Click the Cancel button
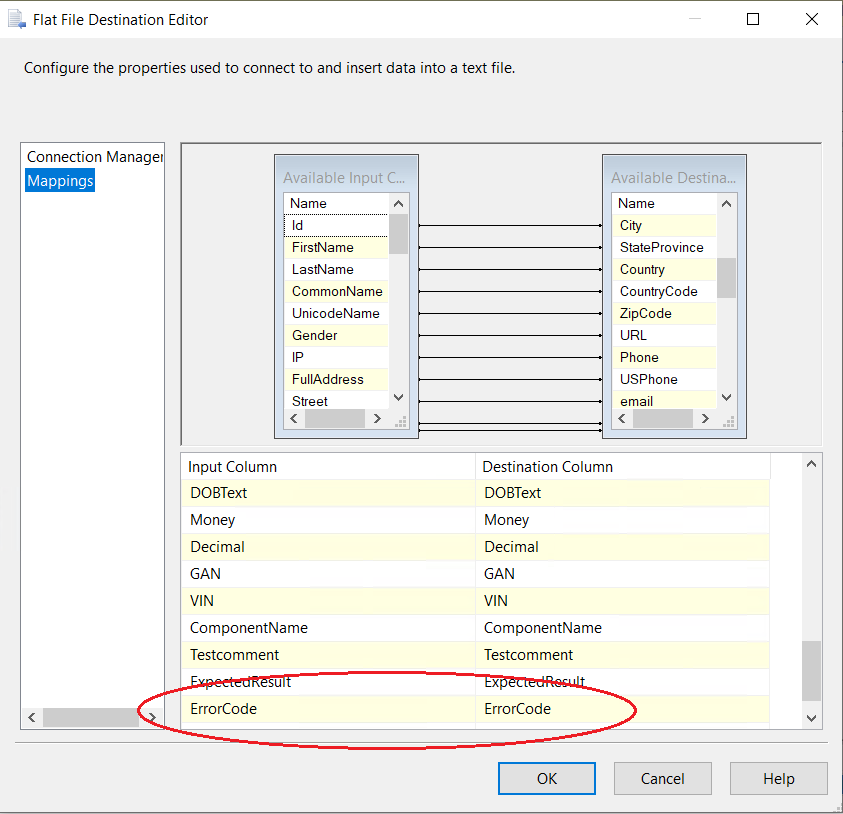This screenshot has width=843, height=814. point(662,778)
